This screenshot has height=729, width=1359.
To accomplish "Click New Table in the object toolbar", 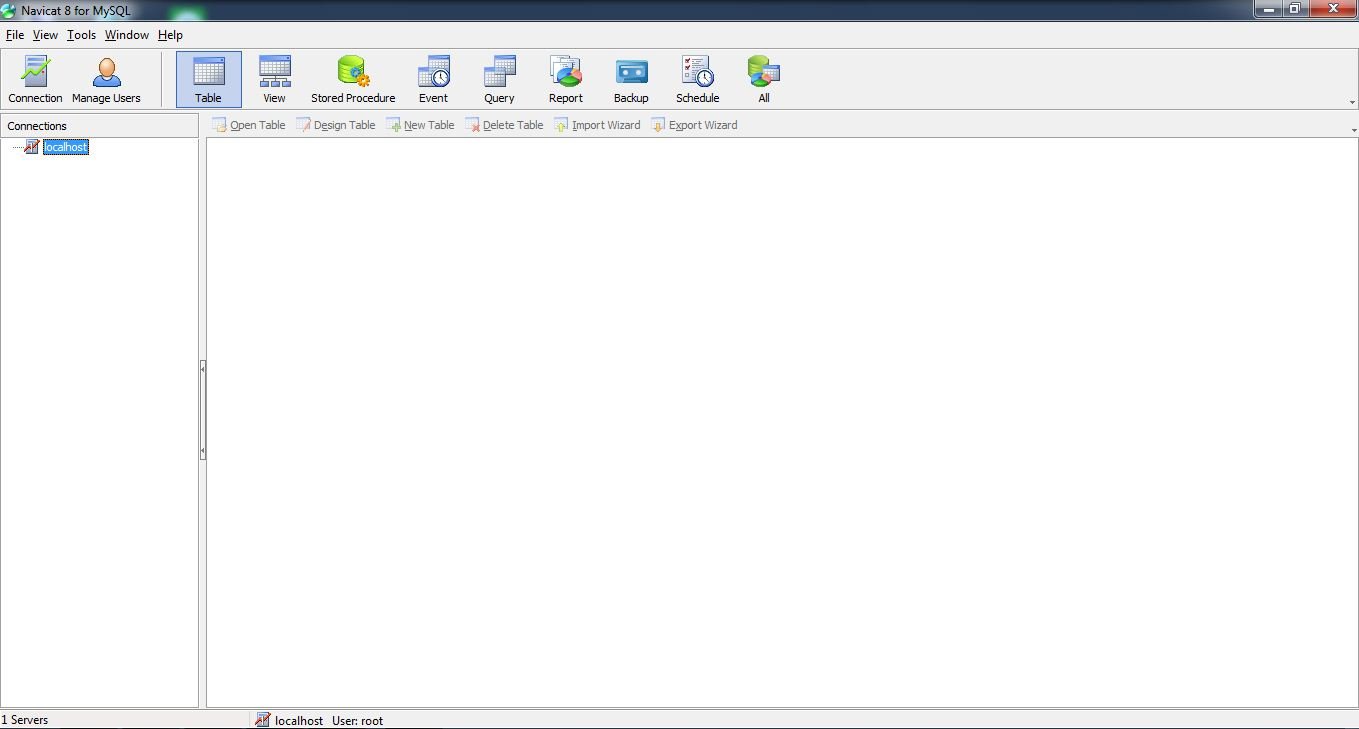I will click(x=421, y=125).
